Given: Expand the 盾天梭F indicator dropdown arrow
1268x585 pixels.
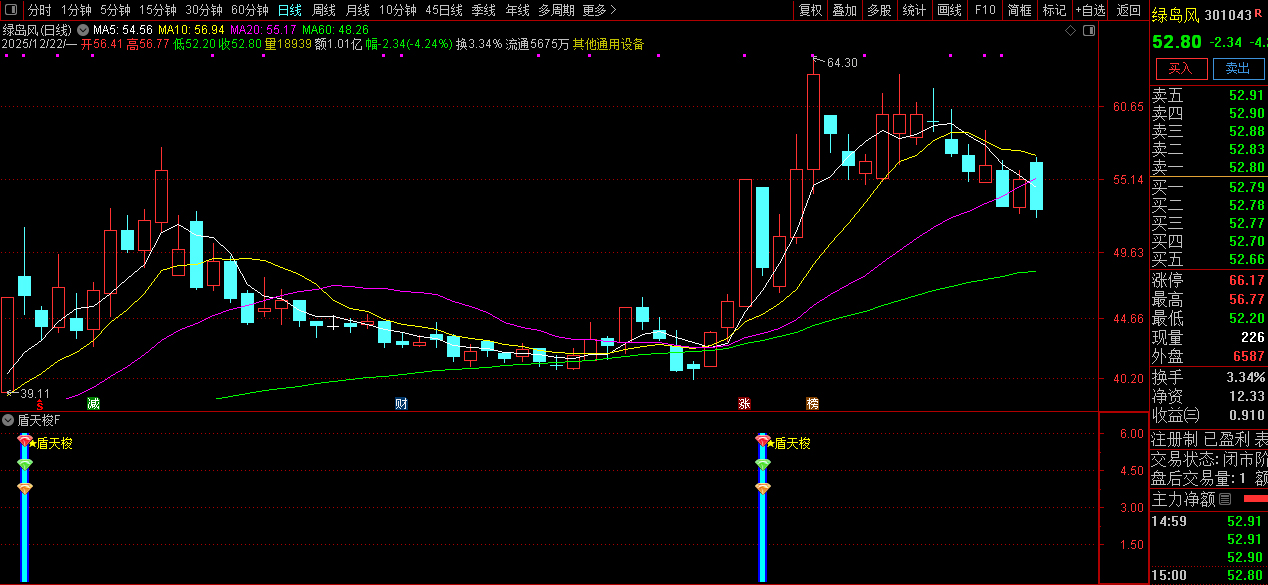Looking at the screenshot, I should point(8,420).
